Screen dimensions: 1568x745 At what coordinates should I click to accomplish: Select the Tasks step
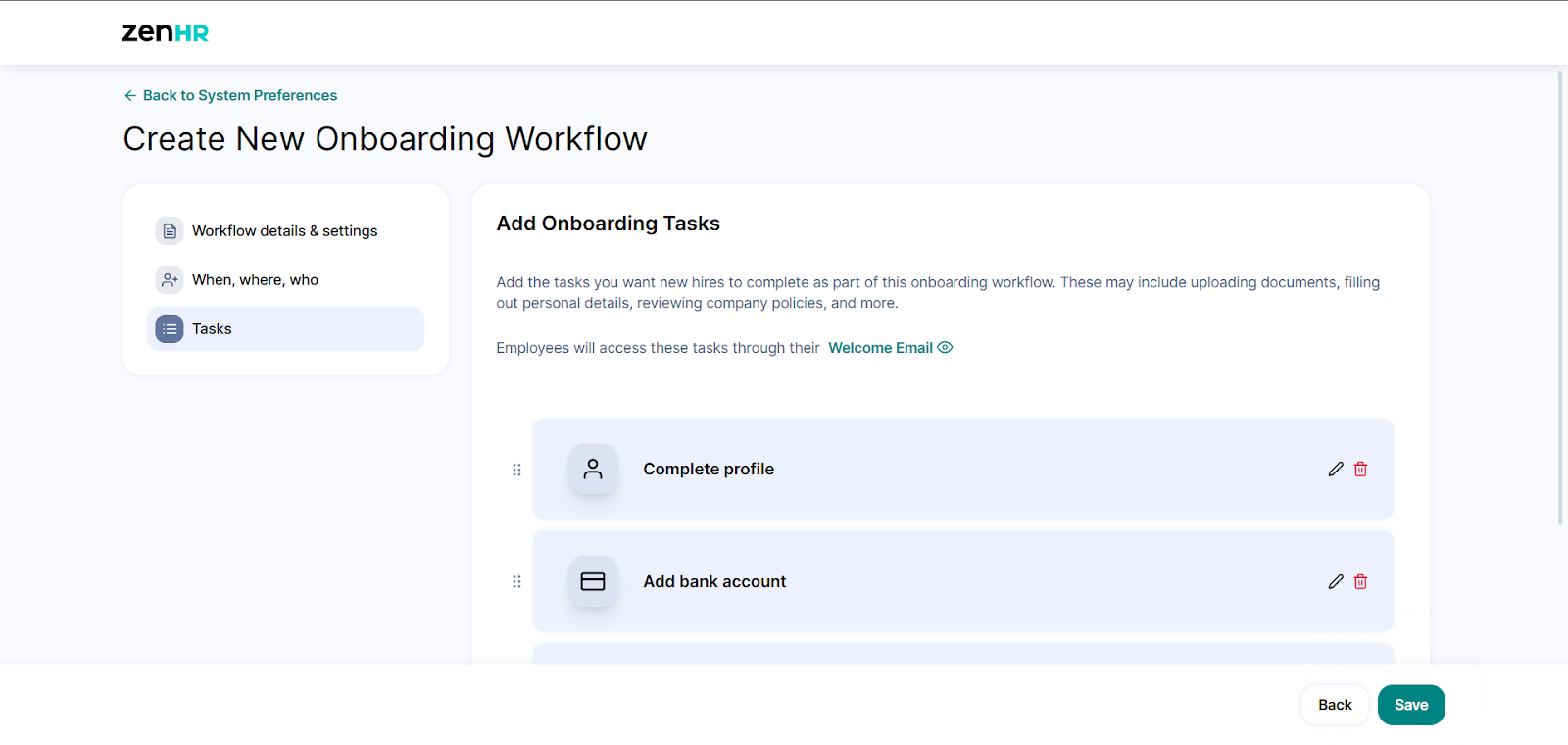285,328
